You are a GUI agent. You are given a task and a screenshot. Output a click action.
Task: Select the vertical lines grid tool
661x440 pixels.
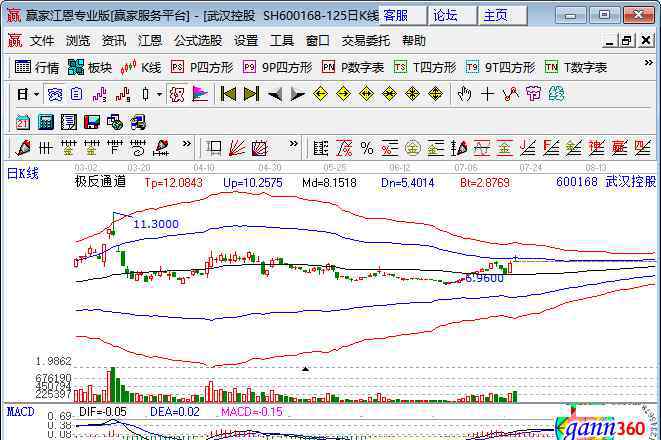46,148
